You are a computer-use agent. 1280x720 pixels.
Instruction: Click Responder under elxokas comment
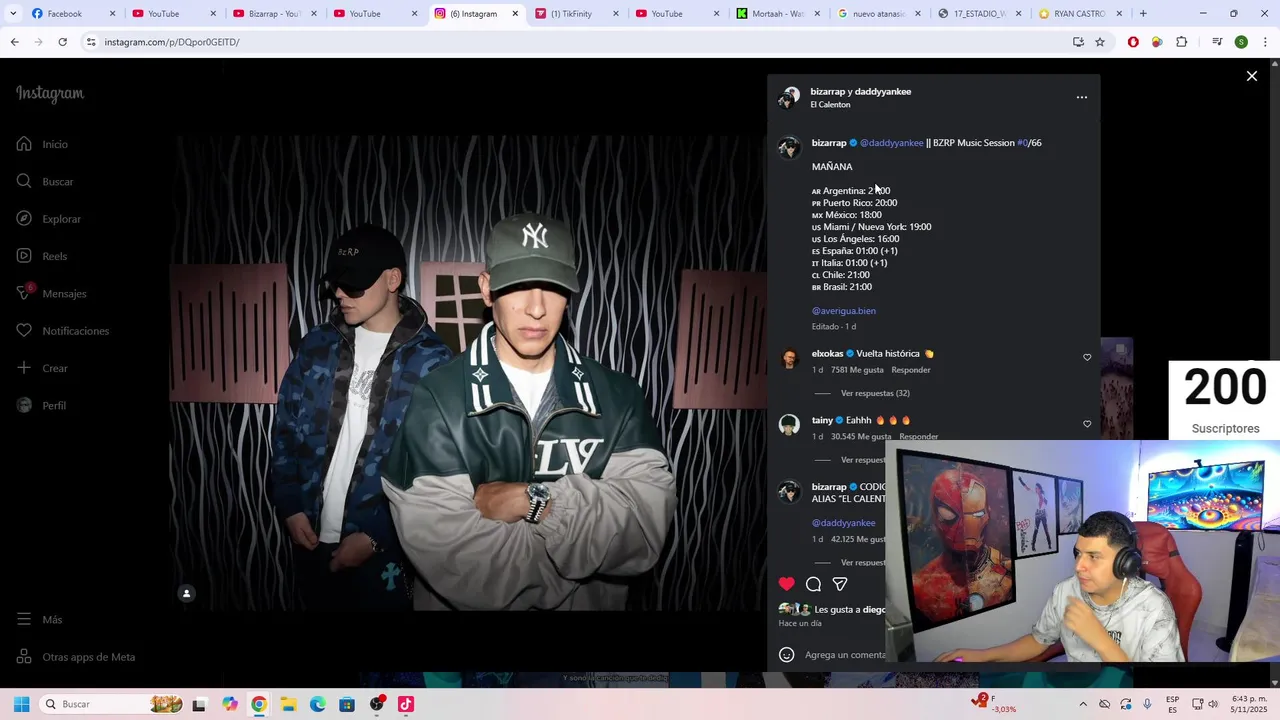[911, 370]
